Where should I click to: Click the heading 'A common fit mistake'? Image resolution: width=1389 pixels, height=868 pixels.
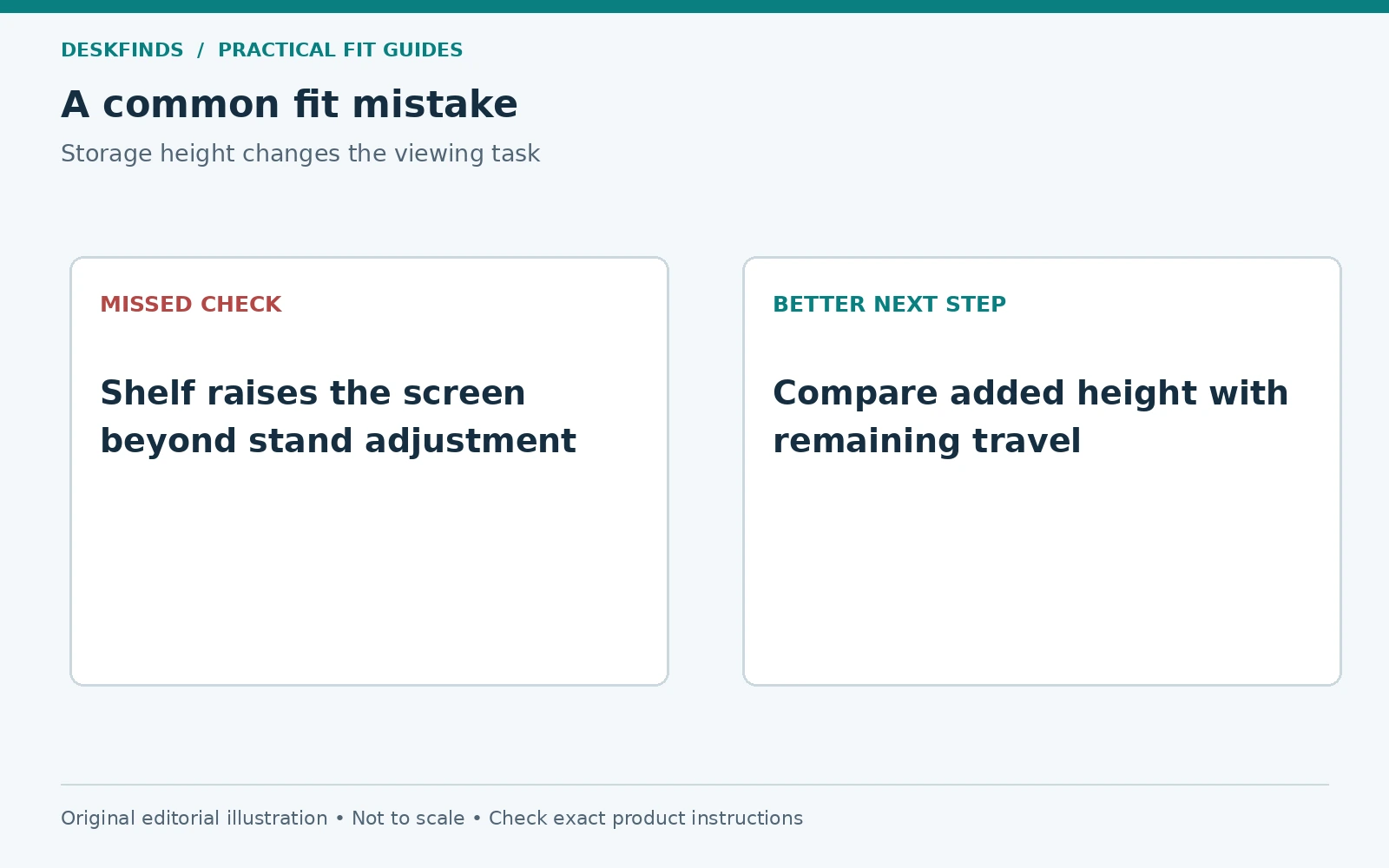point(289,105)
